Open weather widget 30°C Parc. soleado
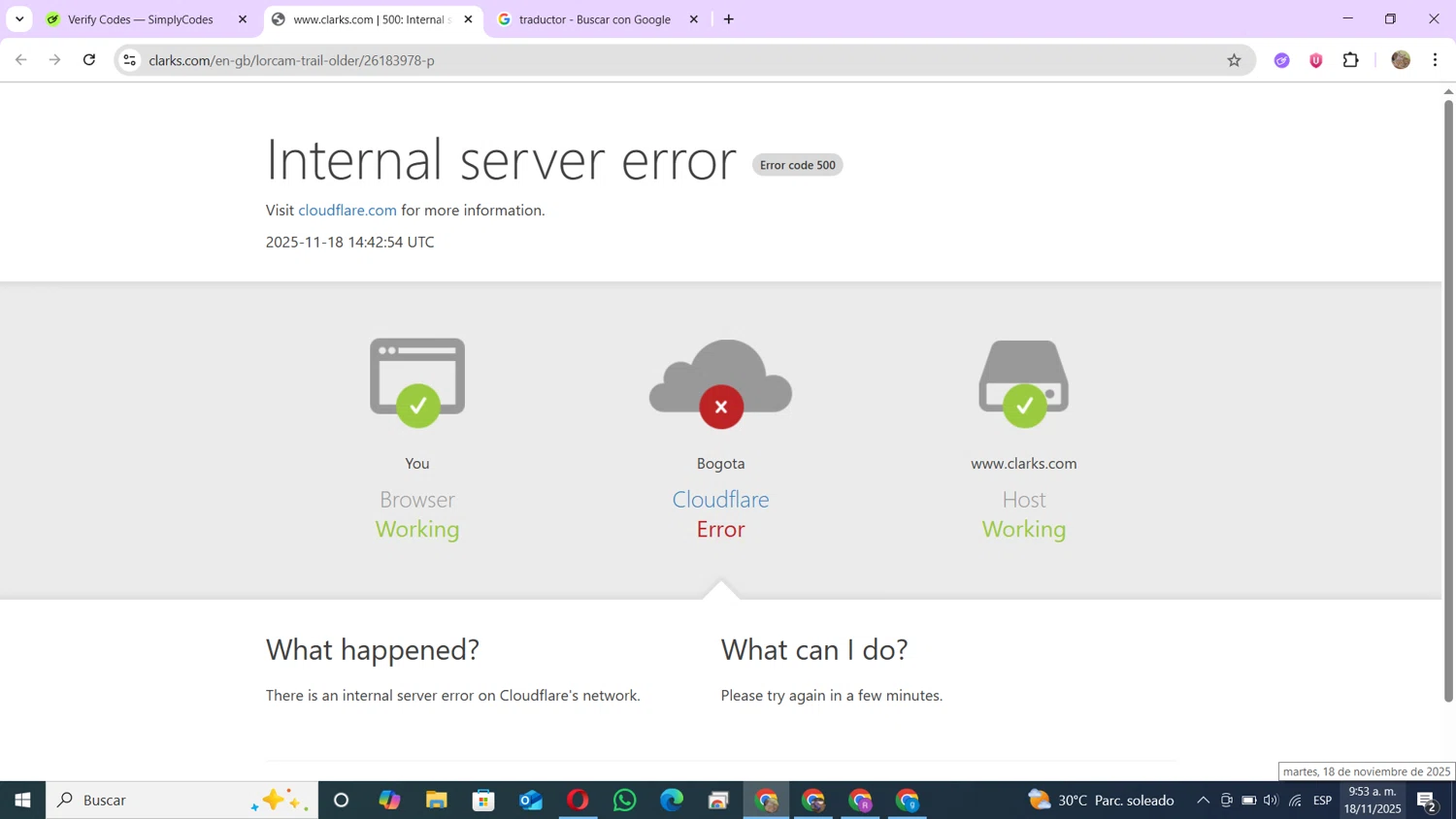 pos(1102,801)
